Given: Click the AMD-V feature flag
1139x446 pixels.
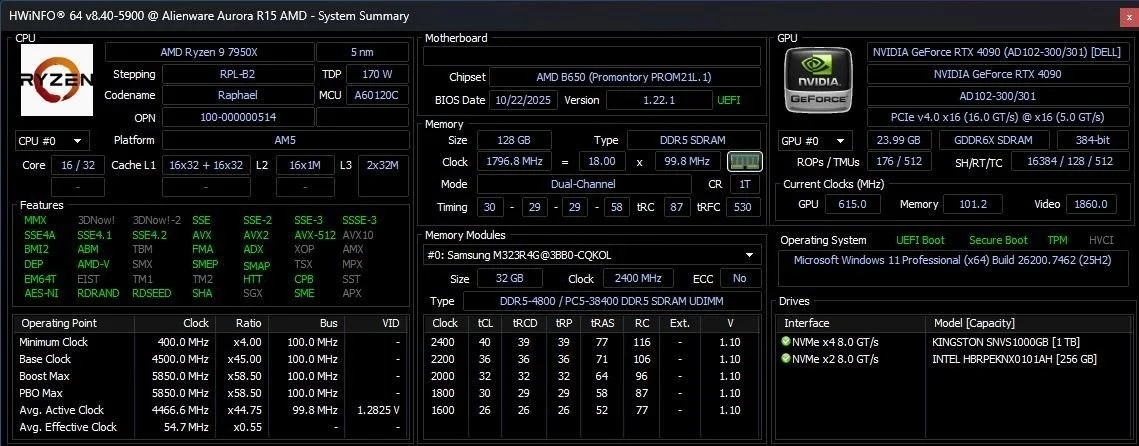Looking at the screenshot, I should [93, 264].
